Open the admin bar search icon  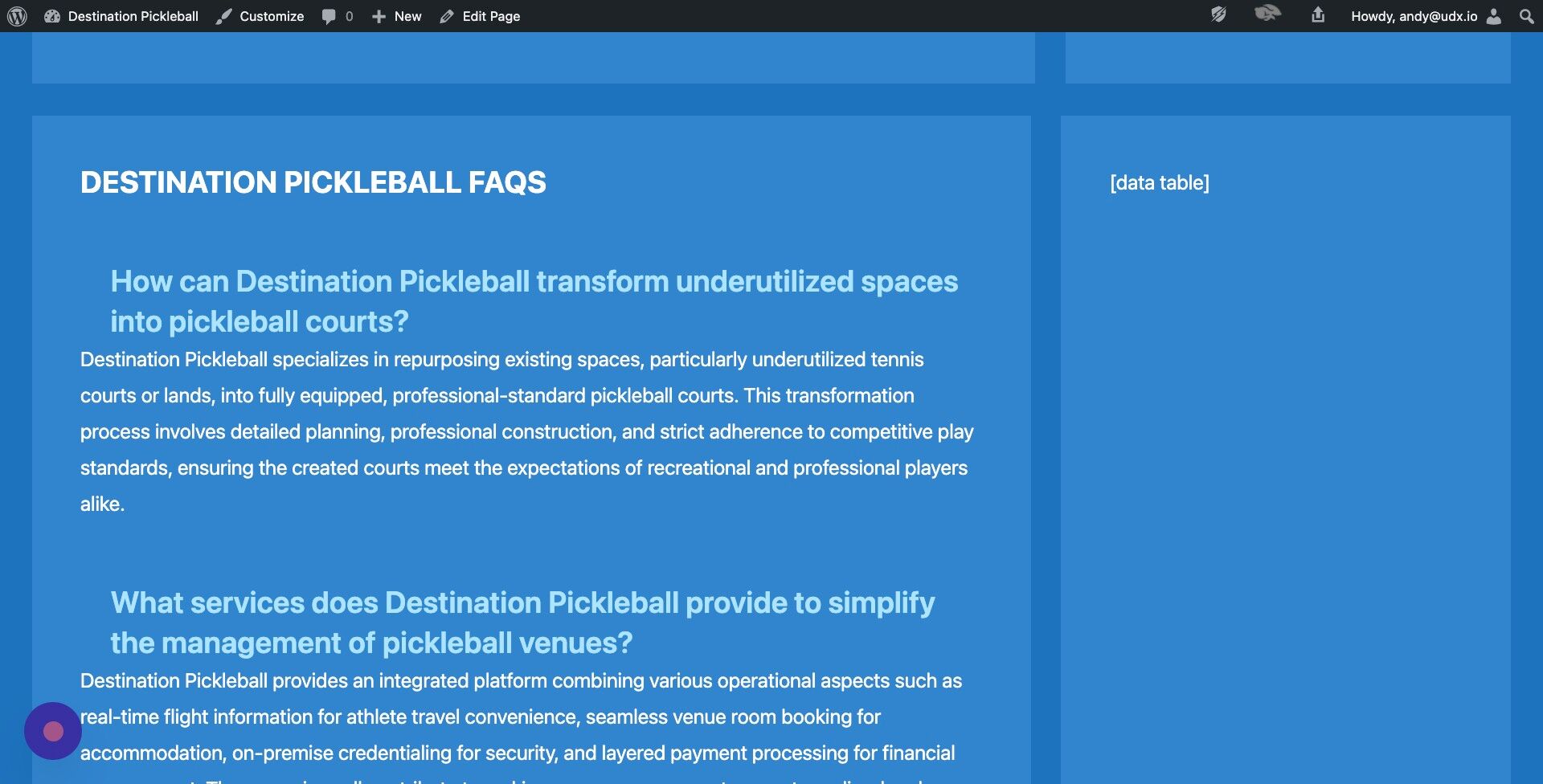click(x=1526, y=16)
